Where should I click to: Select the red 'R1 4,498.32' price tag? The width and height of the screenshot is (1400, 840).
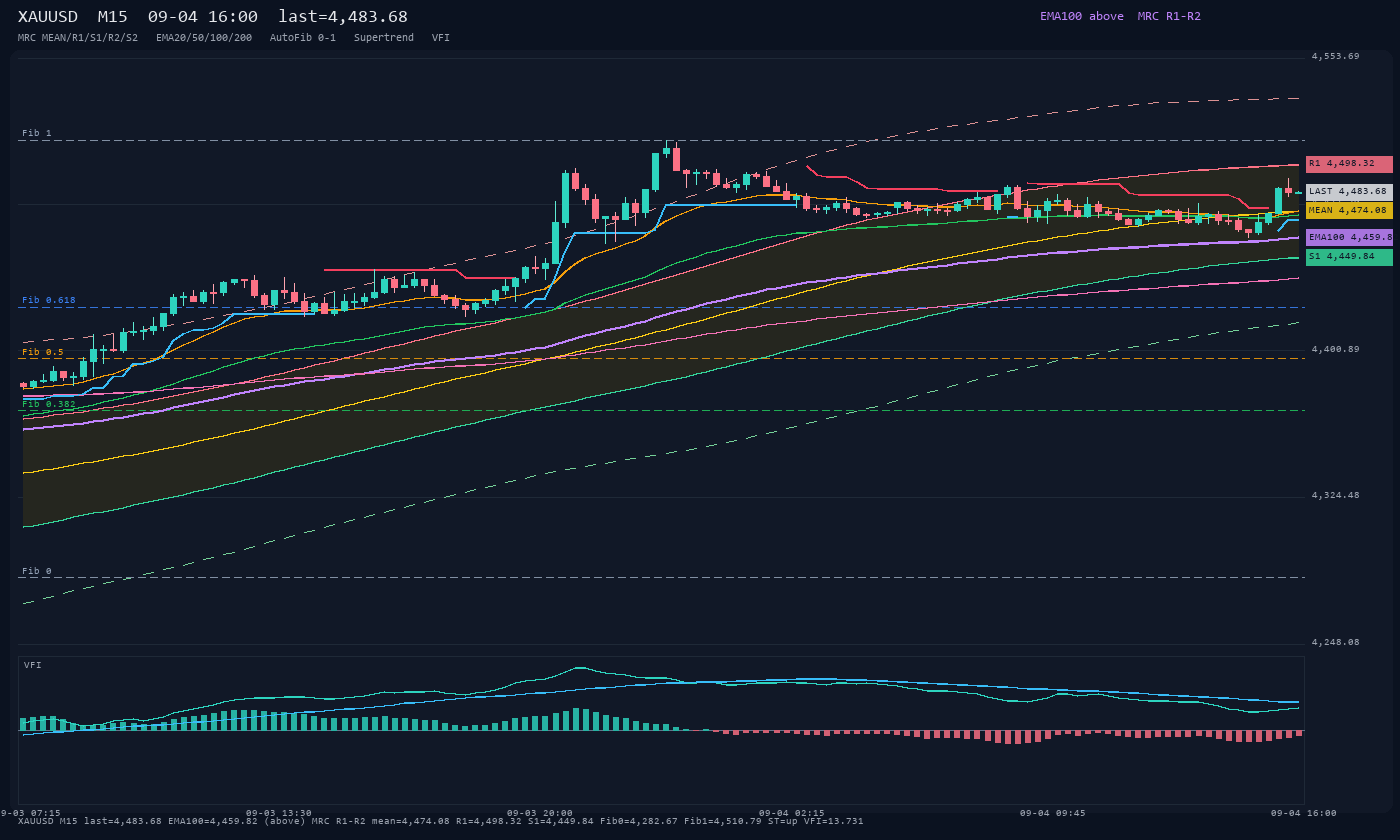[1349, 164]
